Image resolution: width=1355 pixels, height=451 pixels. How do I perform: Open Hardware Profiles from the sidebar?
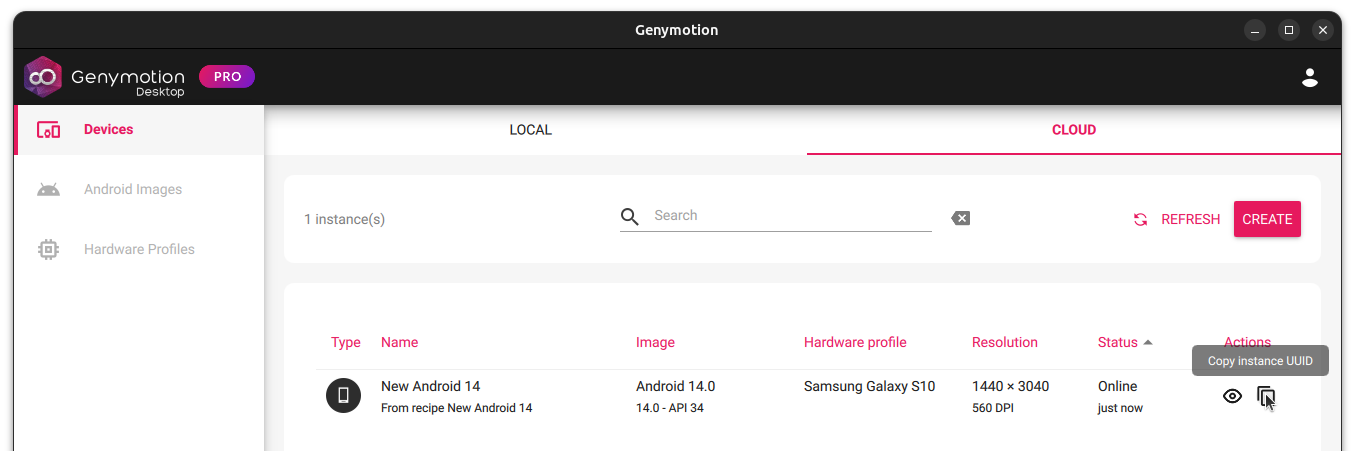coord(138,250)
